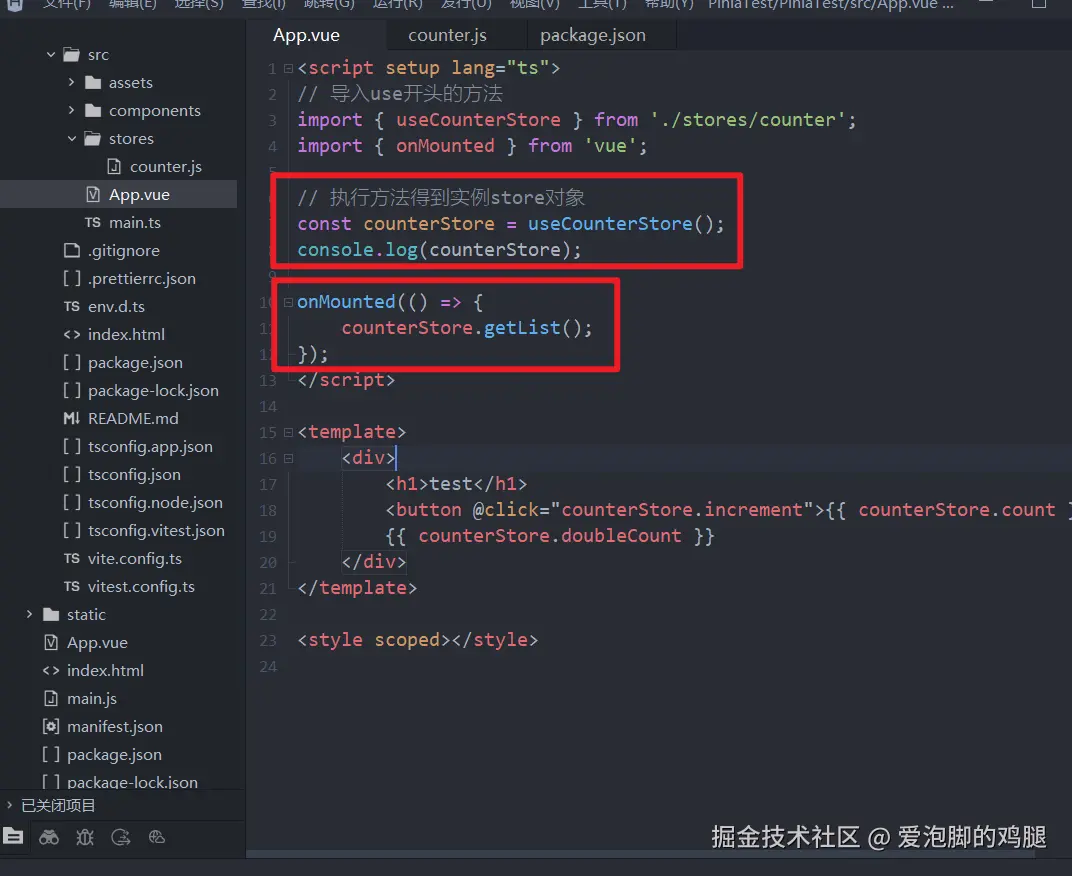1072x876 pixels.
Task: Click the TS icon beside vite.config.ts
Action: 72,559
